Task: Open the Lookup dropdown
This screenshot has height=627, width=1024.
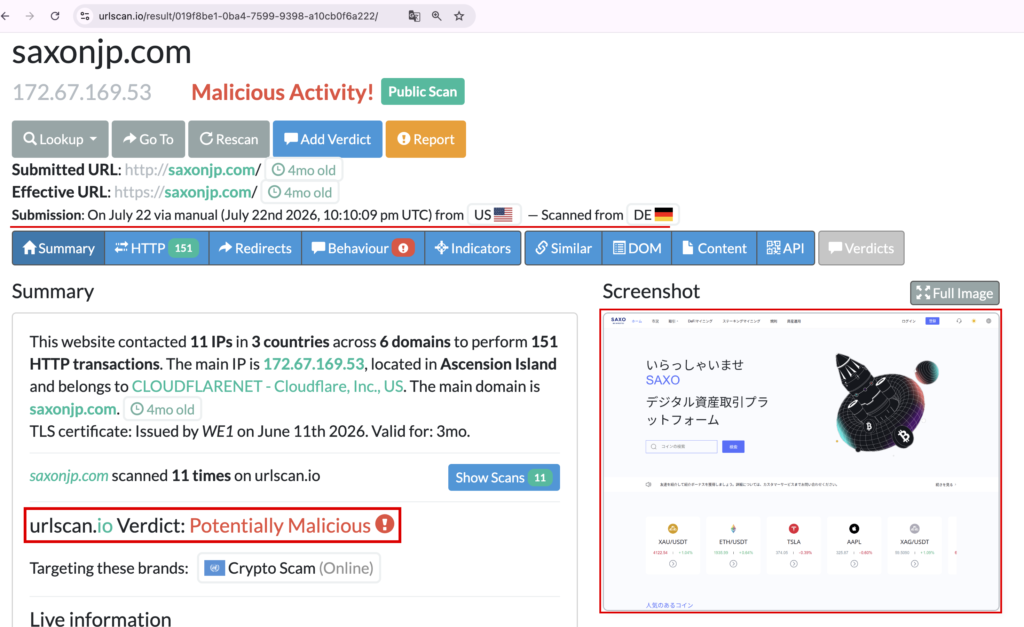Action: [60, 139]
